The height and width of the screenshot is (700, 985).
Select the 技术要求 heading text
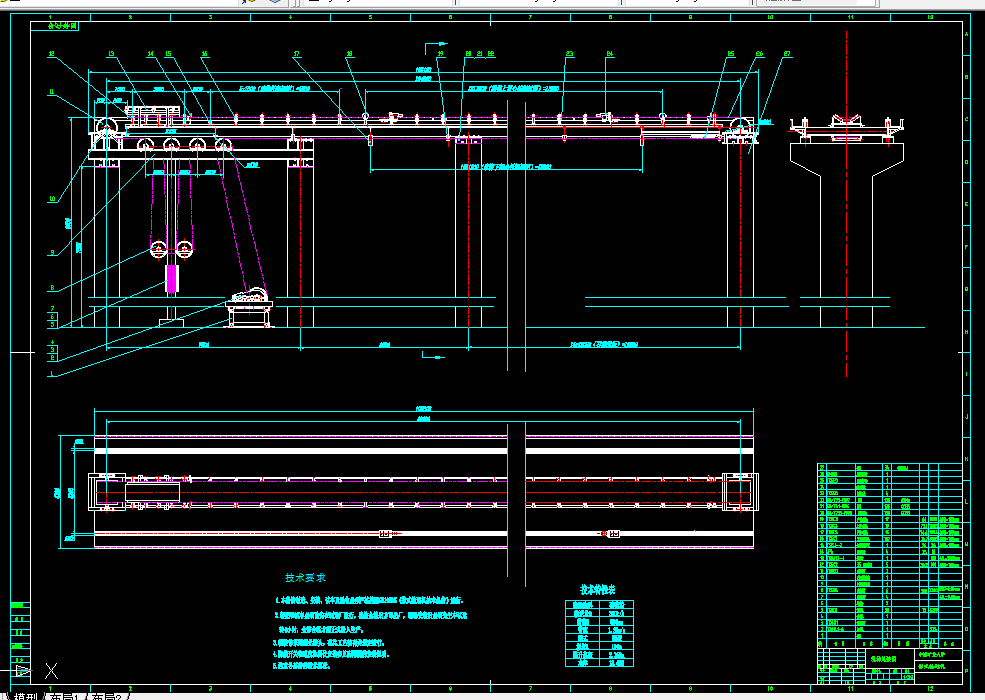point(305,577)
